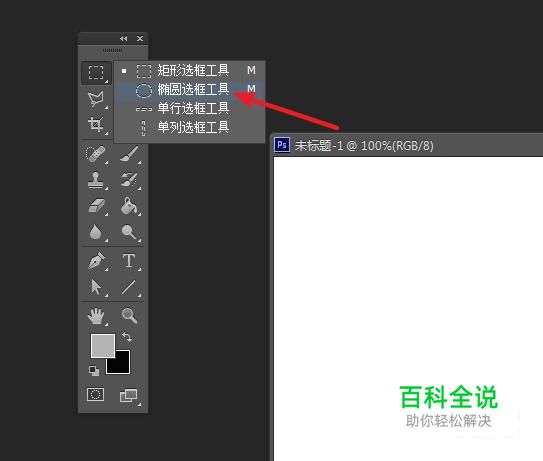543x461 pixels.
Task: Select the Path Selection arrow tool
Action: (96, 287)
